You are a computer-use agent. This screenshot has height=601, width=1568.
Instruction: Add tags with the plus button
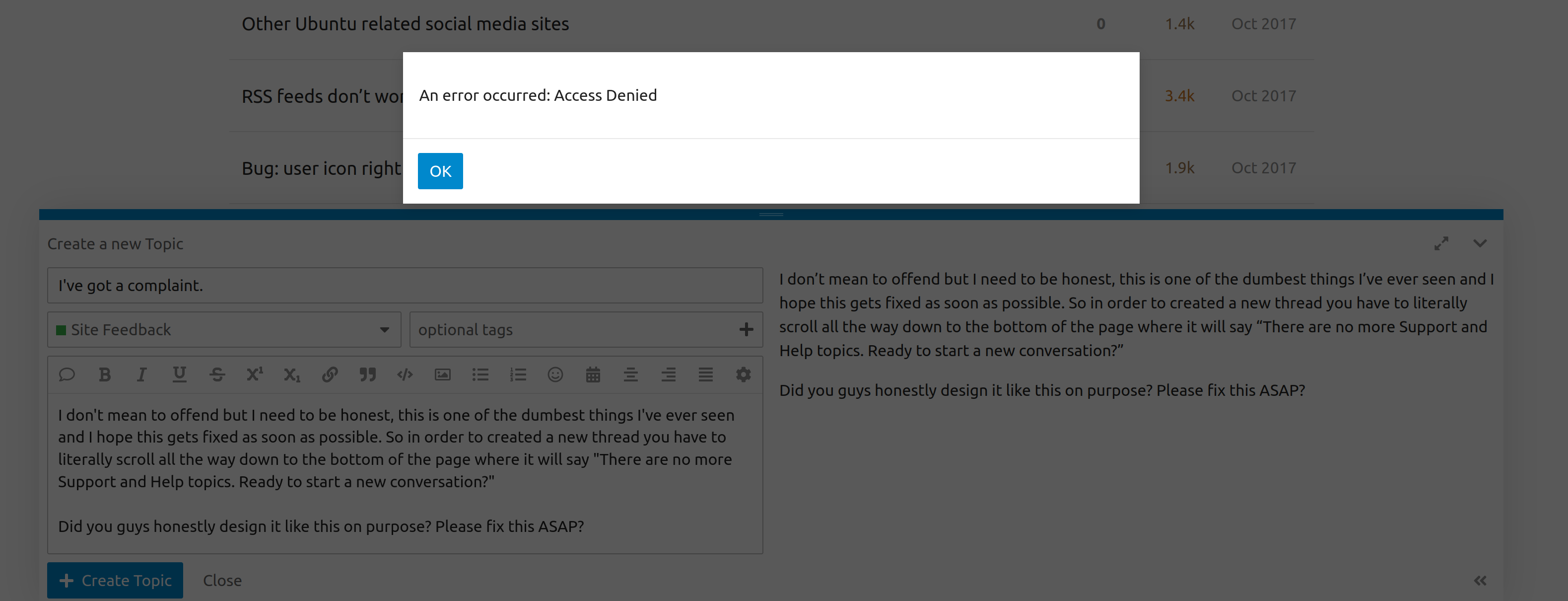point(746,329)
